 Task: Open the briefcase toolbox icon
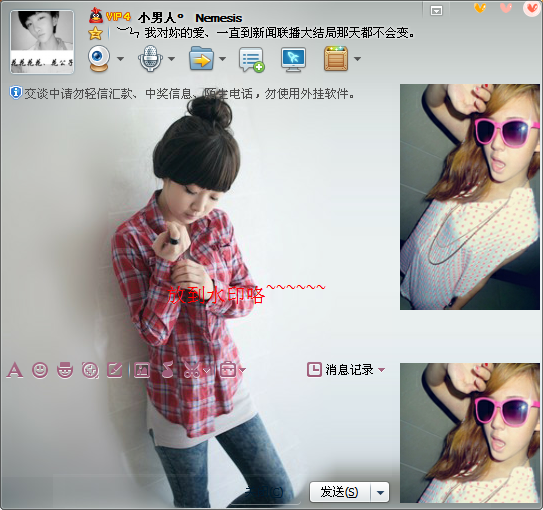(228, 370)
